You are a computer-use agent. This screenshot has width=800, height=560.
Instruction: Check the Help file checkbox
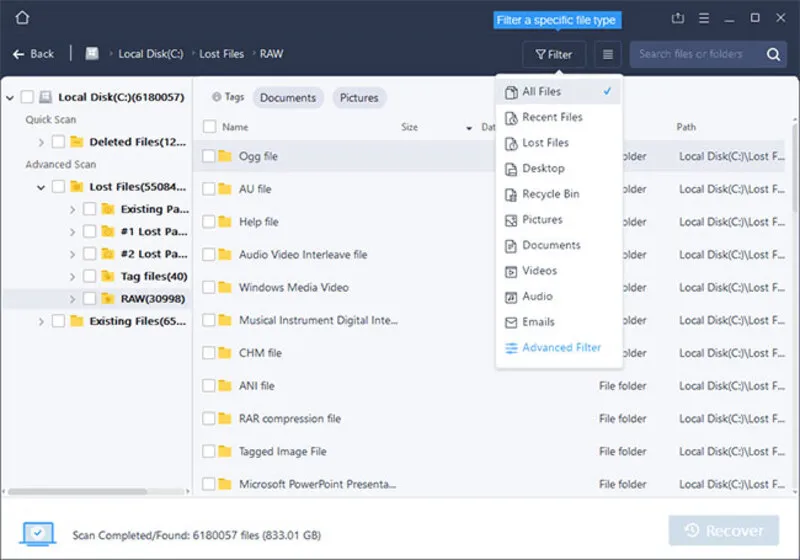click(209, 221)
